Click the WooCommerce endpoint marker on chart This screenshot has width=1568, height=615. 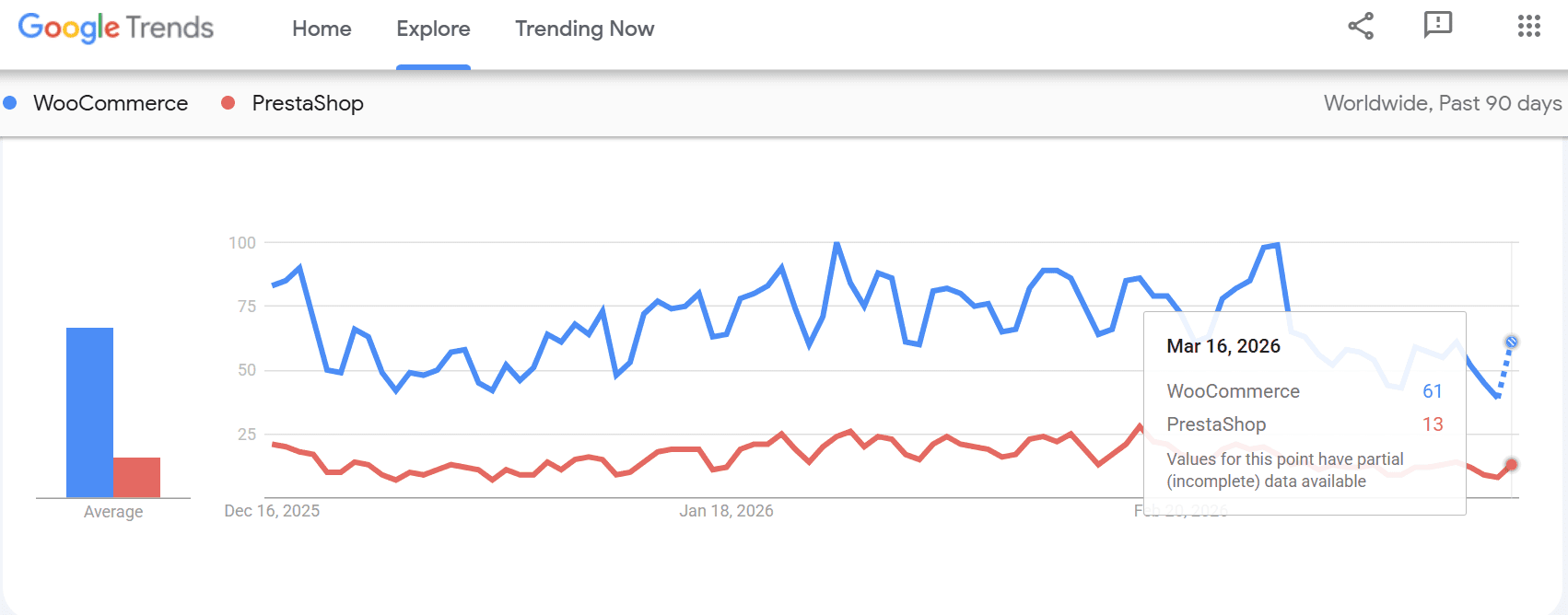pyautogui.click(x=1511, y=342)
